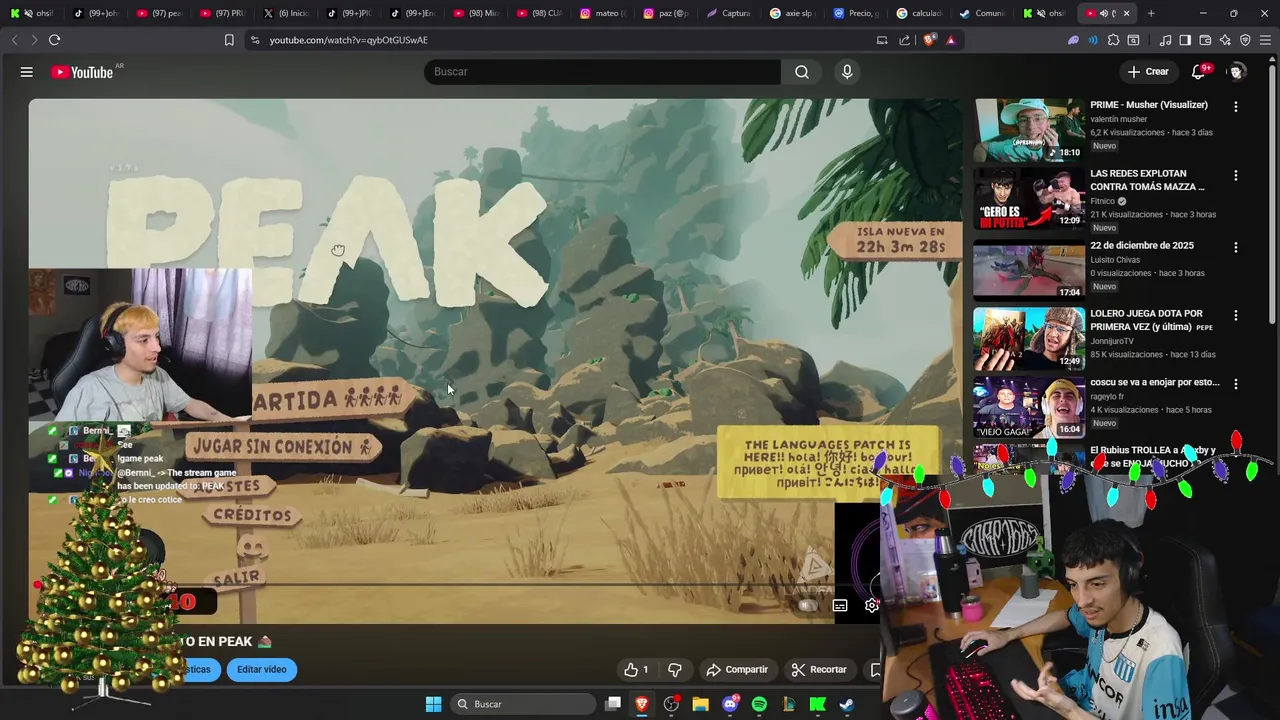Open a new browser tab
Screen dimensions: 1280x720
click(1151, 13)
